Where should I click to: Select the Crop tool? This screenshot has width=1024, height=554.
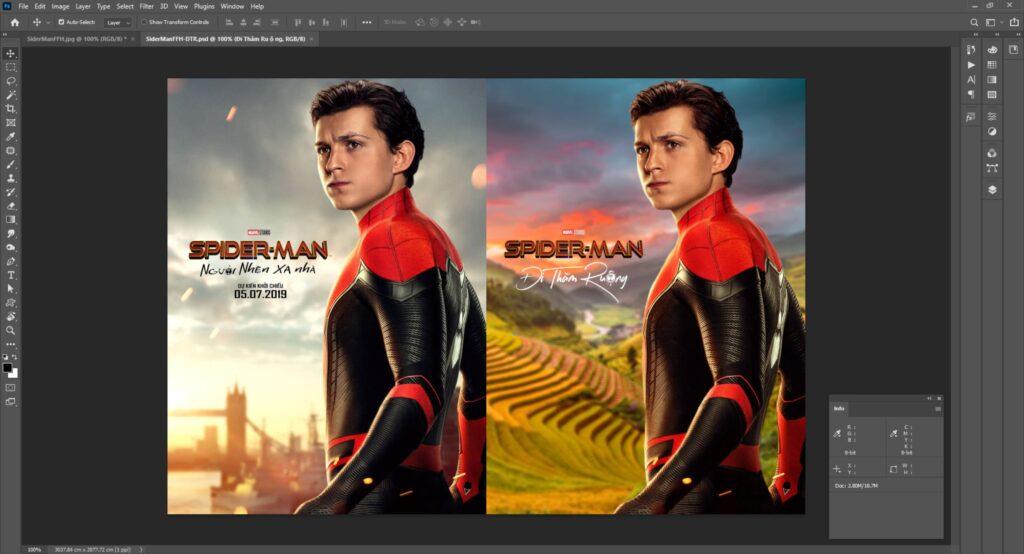pyautogui.click(x=11, y=109)
